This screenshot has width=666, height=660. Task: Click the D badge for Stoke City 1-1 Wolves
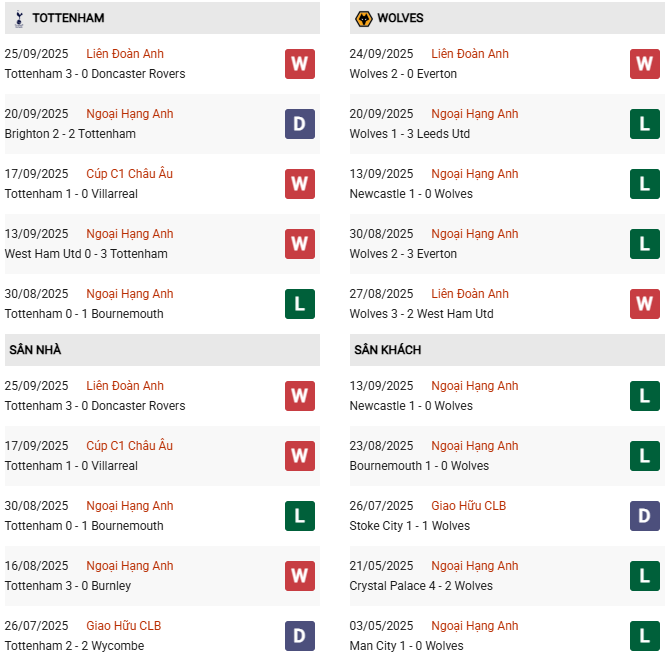click(645, 516)
